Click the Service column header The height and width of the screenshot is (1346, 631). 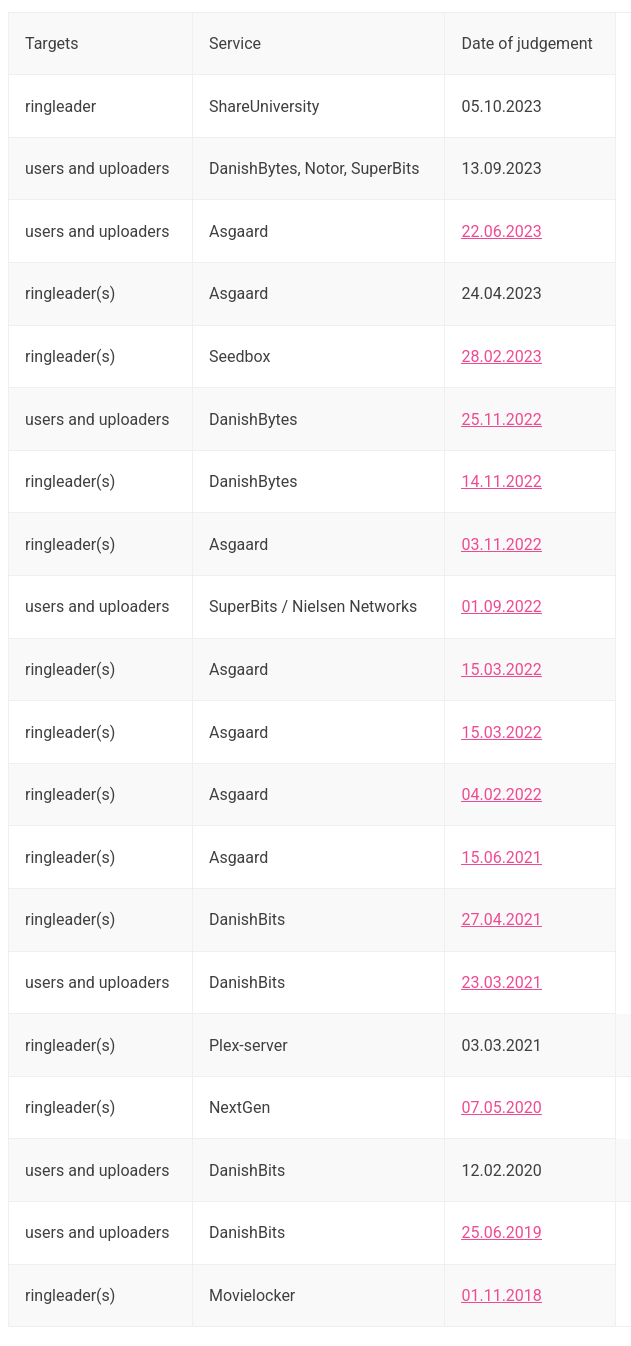235,43
